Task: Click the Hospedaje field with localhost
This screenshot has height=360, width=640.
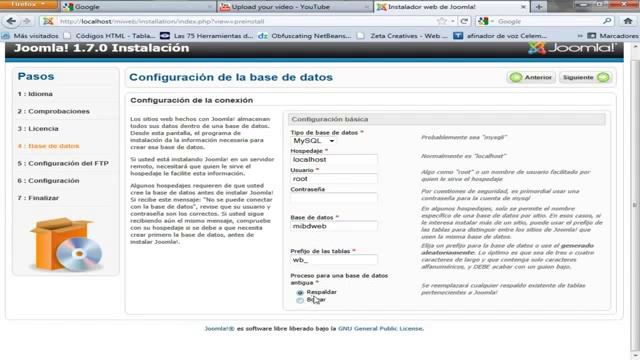Action: click(x=334, y=160)
